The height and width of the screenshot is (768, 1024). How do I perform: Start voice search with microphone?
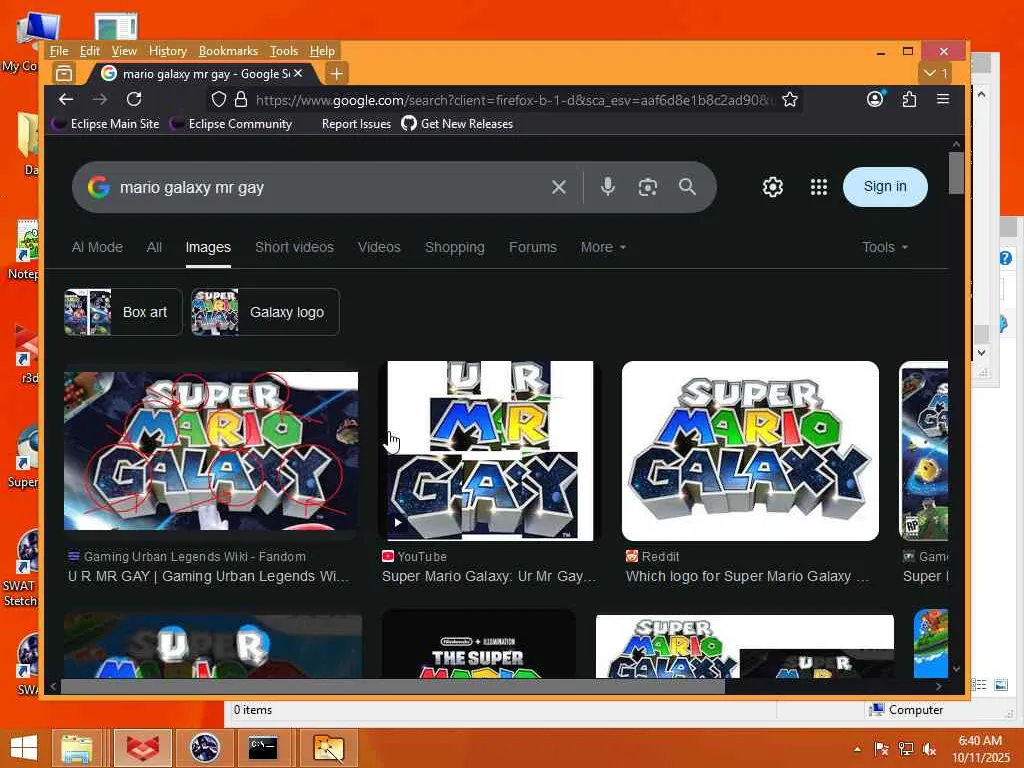coord(608,187)
